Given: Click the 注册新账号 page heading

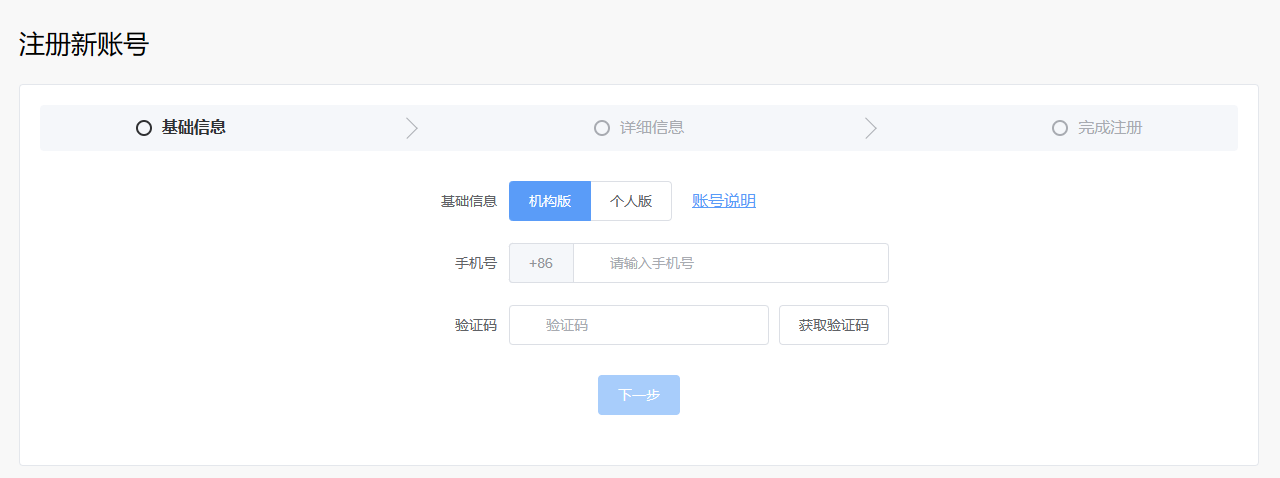Looking at the screenshot, I should [84, 45].
